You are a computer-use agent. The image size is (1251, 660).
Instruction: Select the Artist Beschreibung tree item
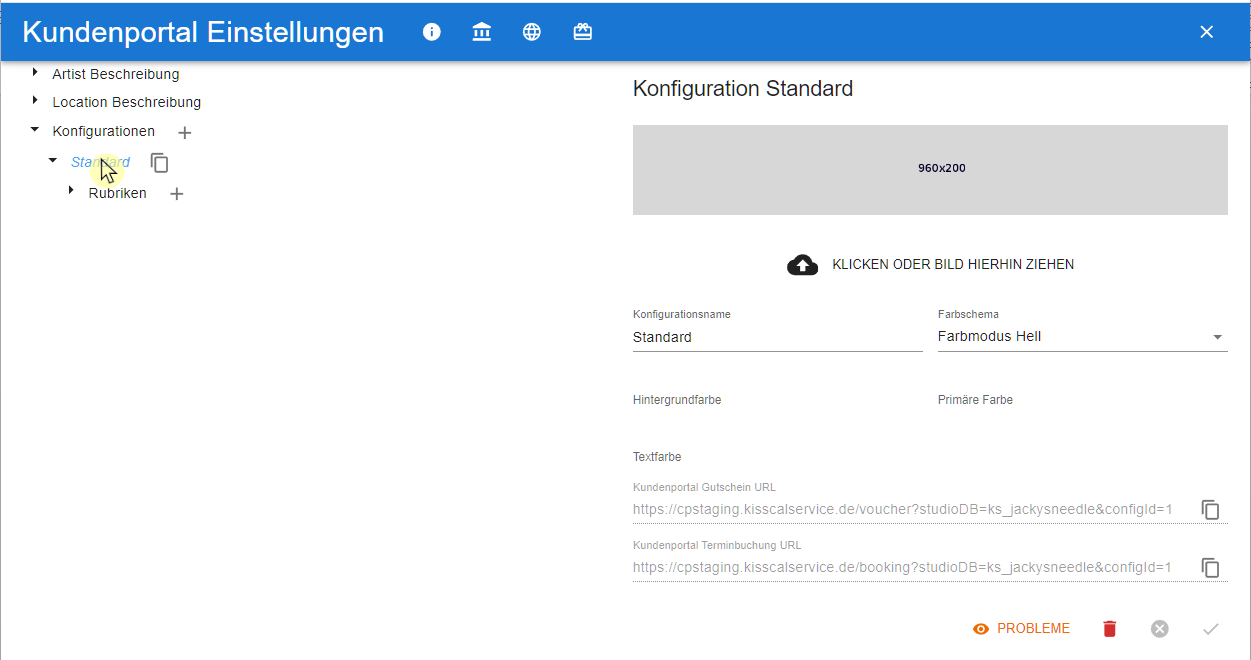(x=116, y=74)
